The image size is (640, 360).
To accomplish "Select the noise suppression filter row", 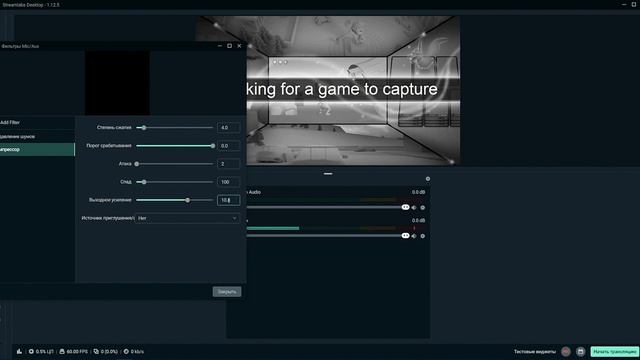I will point(37,136).
